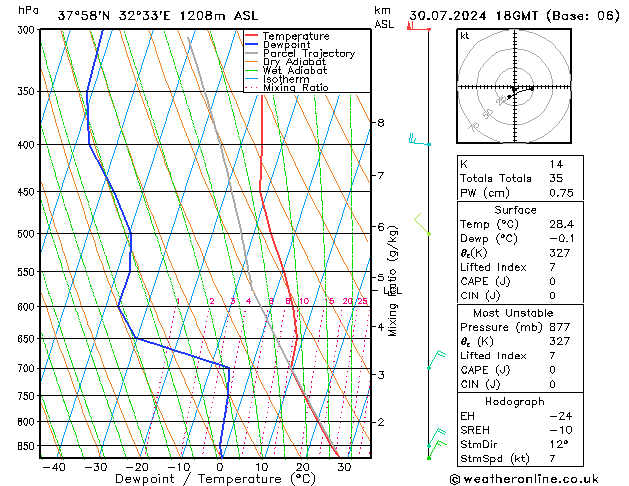
Task: Click the Dry Adiabat legend entry
Action: point(295,62)
